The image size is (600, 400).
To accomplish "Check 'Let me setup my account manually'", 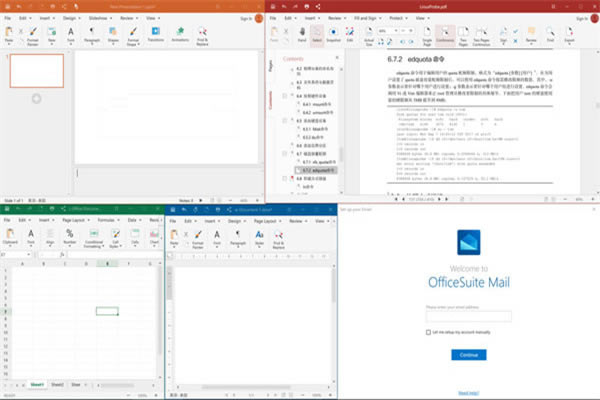I will 430,331.
